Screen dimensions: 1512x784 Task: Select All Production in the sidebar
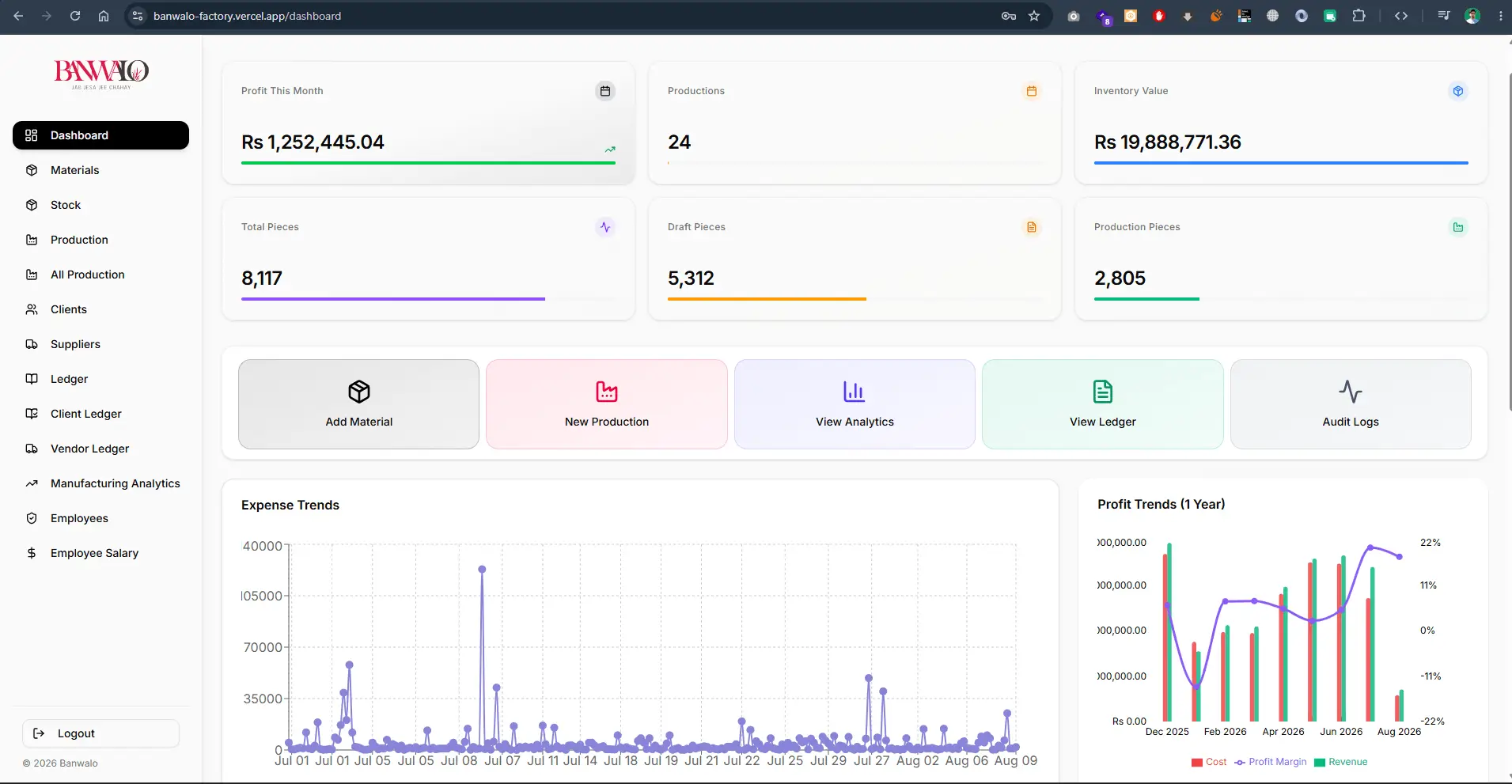click(x=100, y=275)
